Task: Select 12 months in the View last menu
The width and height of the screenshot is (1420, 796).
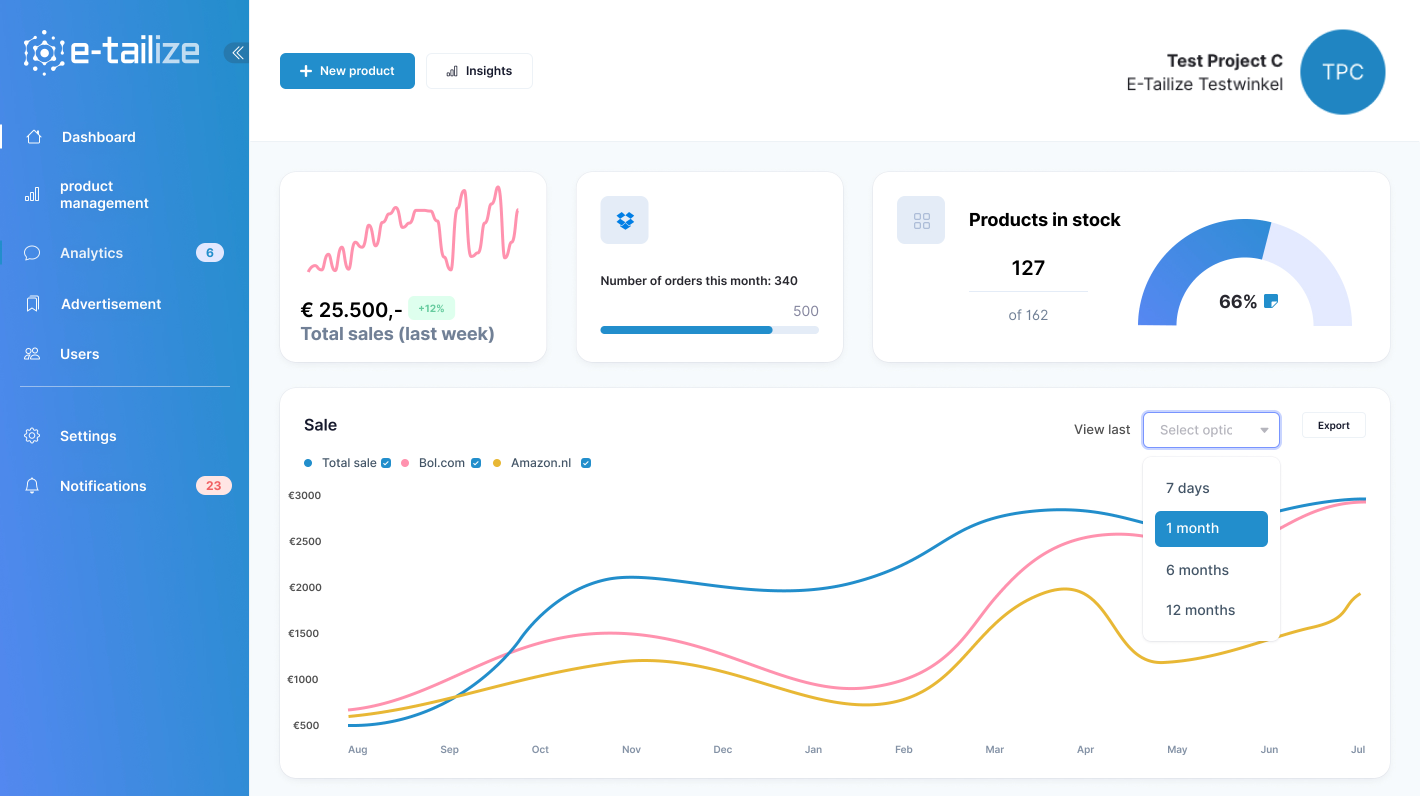Action: [1200, 610]
